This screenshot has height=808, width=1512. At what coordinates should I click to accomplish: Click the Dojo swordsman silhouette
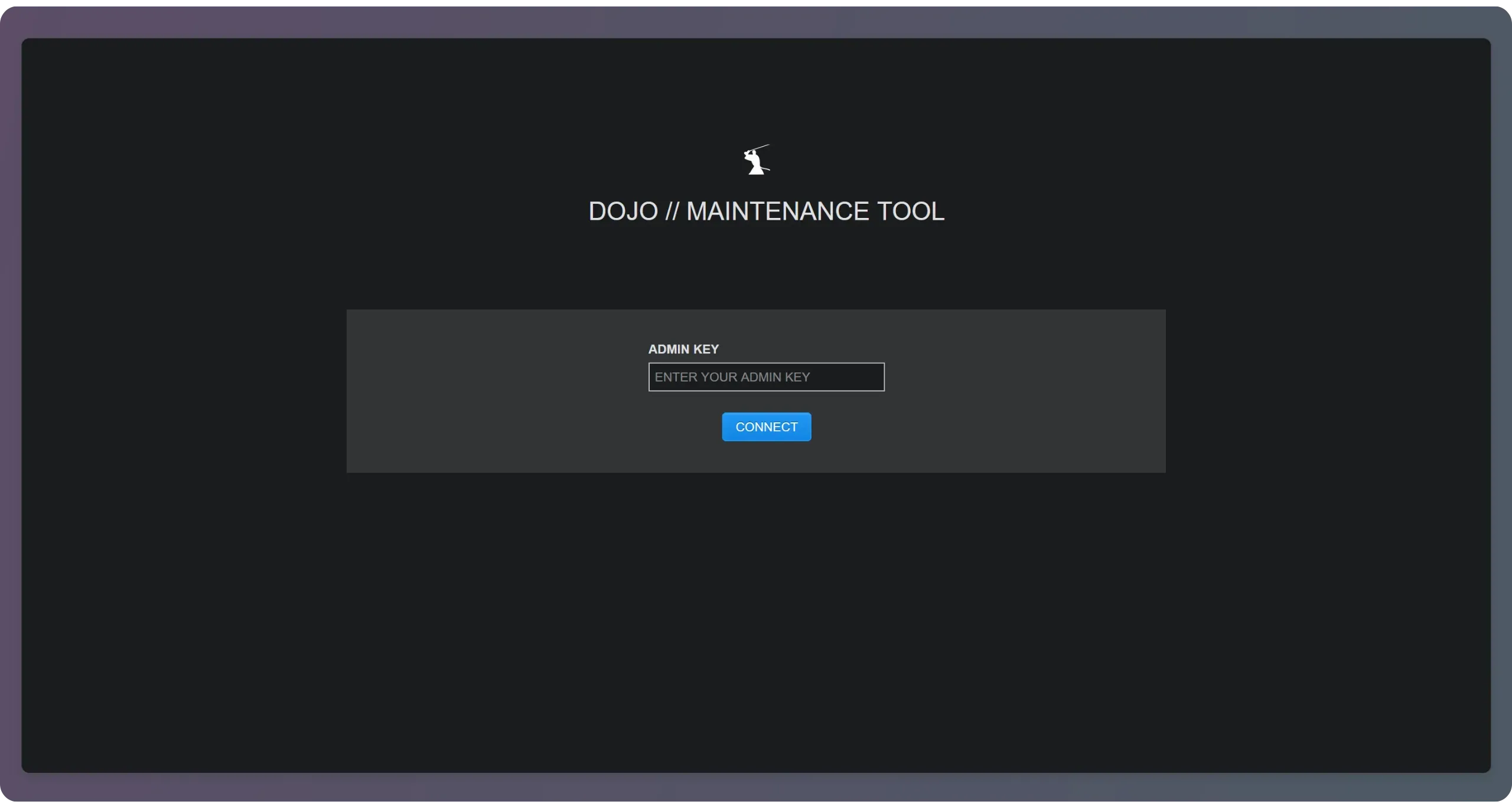coord(755,162)
